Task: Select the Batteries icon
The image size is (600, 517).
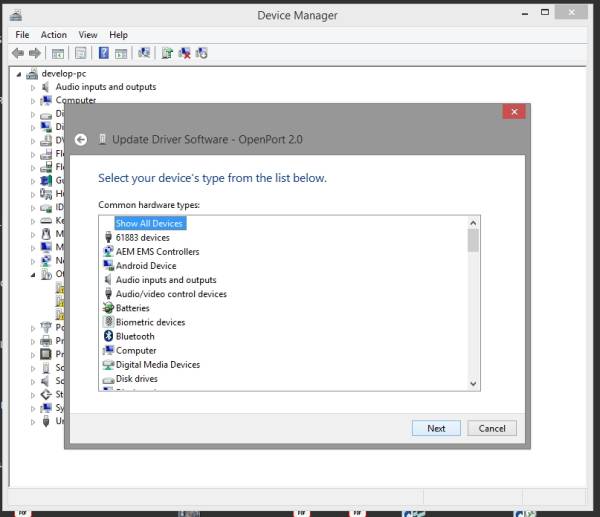Action: coord(108,308)
